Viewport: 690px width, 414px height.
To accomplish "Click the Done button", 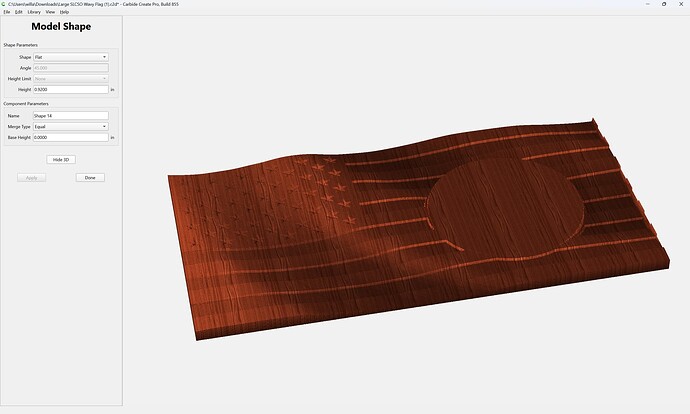I will (90, 178).
